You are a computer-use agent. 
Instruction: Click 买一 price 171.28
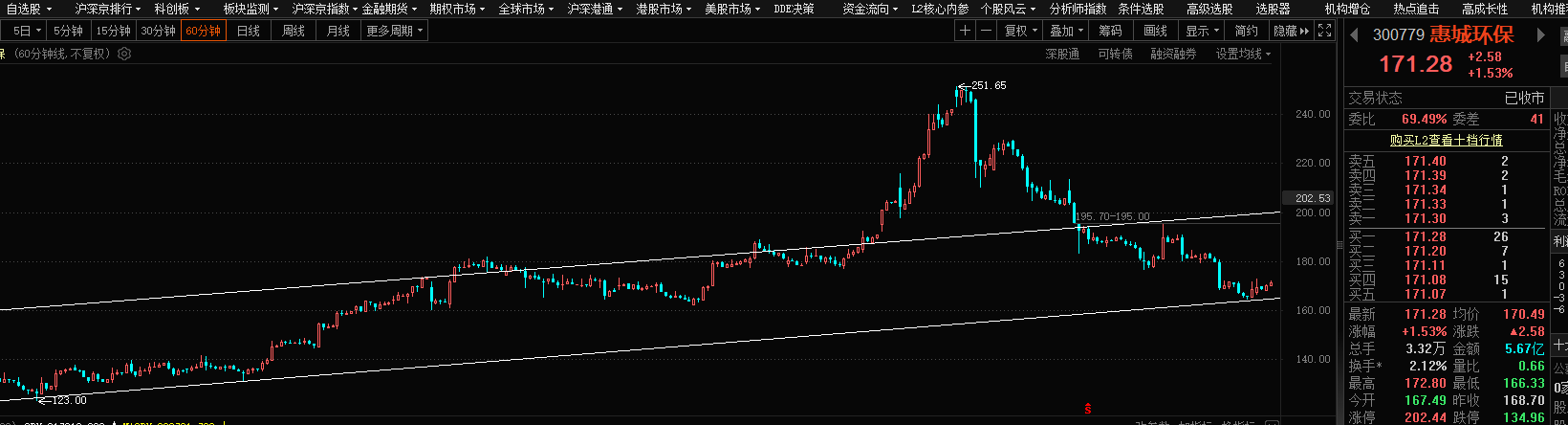(1425, 236)
